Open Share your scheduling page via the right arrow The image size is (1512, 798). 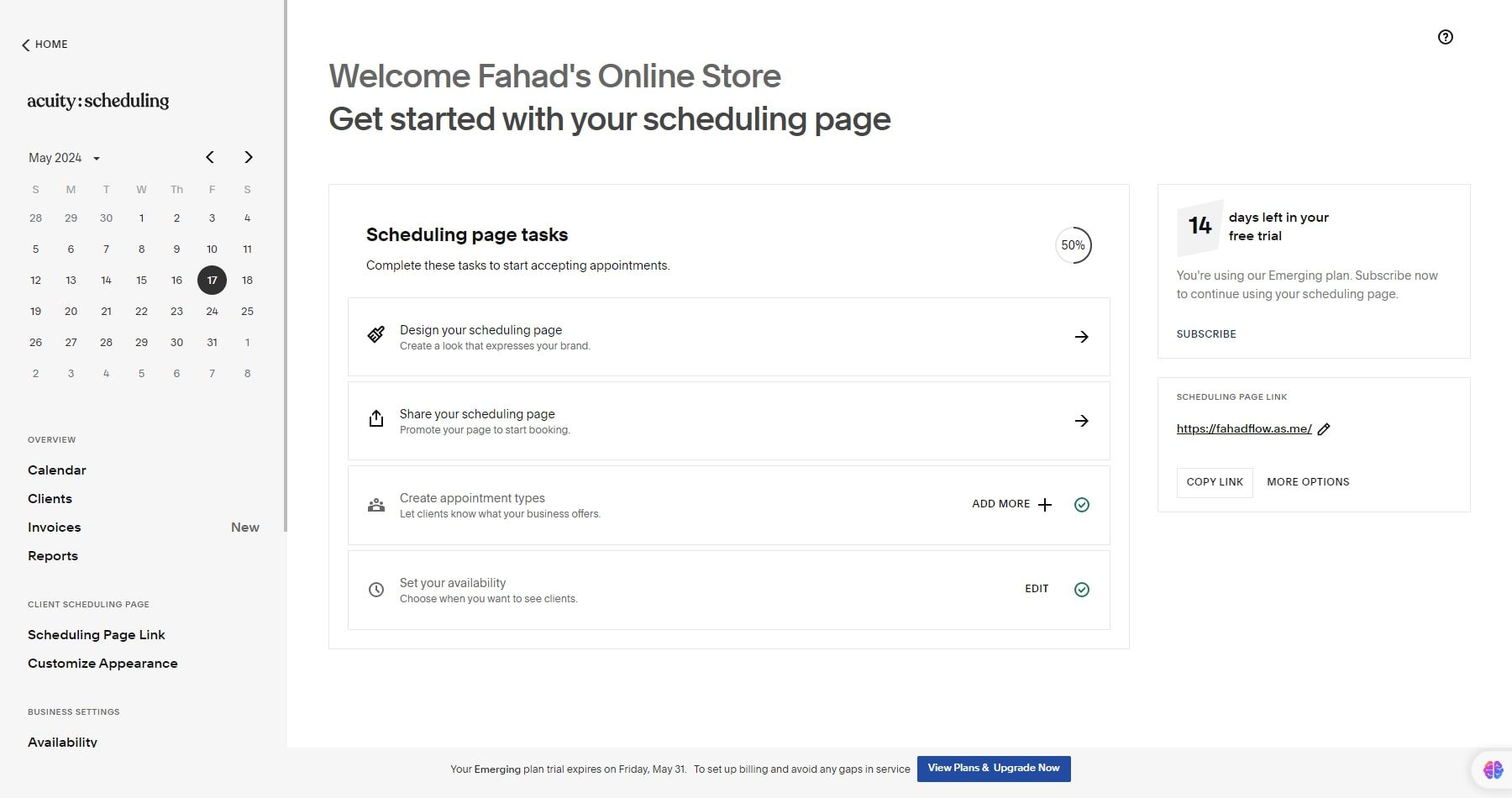(1082, 421)
